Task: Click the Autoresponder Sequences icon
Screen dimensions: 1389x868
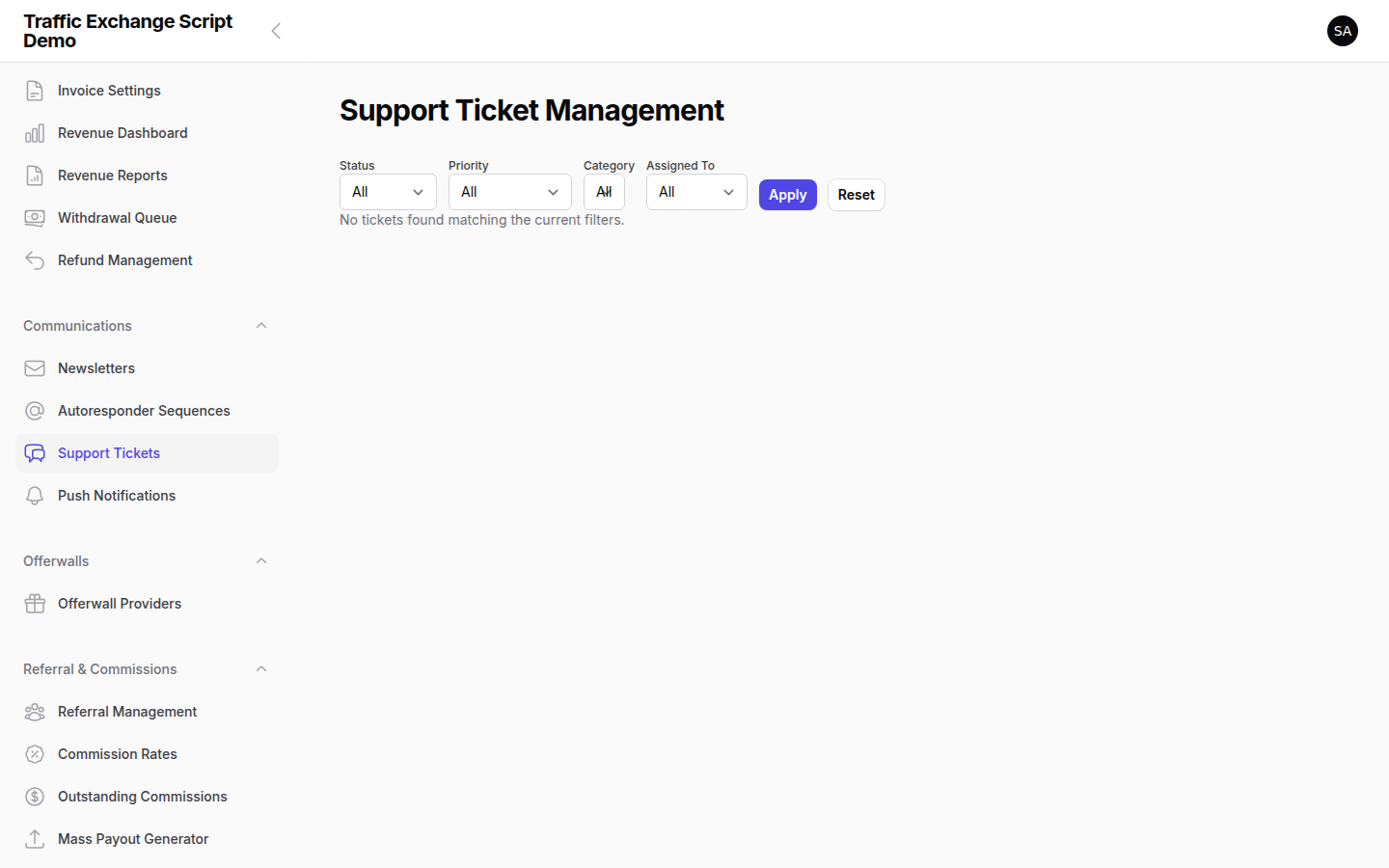Action: coord(35,410)
